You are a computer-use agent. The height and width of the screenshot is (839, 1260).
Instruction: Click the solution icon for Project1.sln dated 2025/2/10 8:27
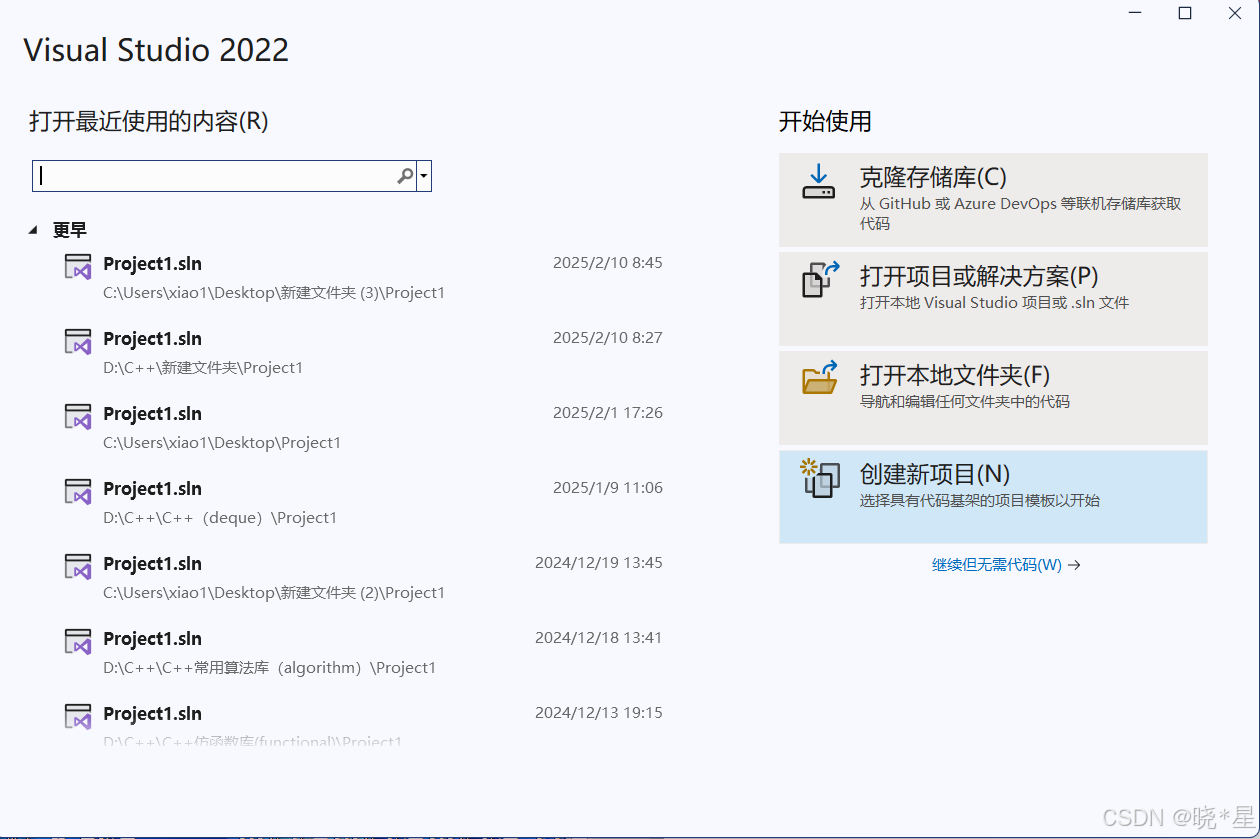pyautogui.click(x=78, y=341)
